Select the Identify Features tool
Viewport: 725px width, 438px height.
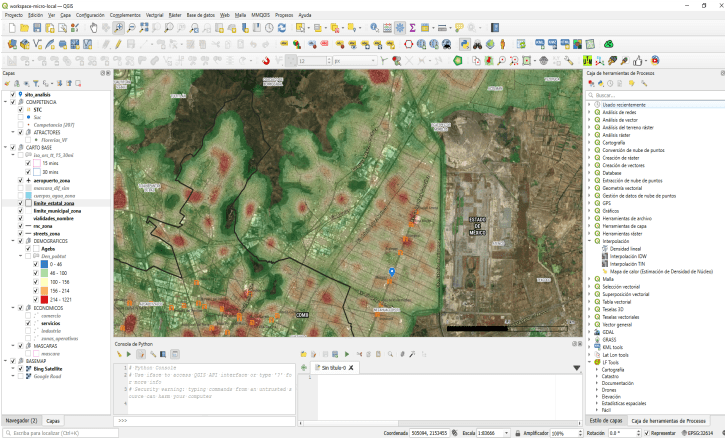pyautogui.click(x=375, y=28)
